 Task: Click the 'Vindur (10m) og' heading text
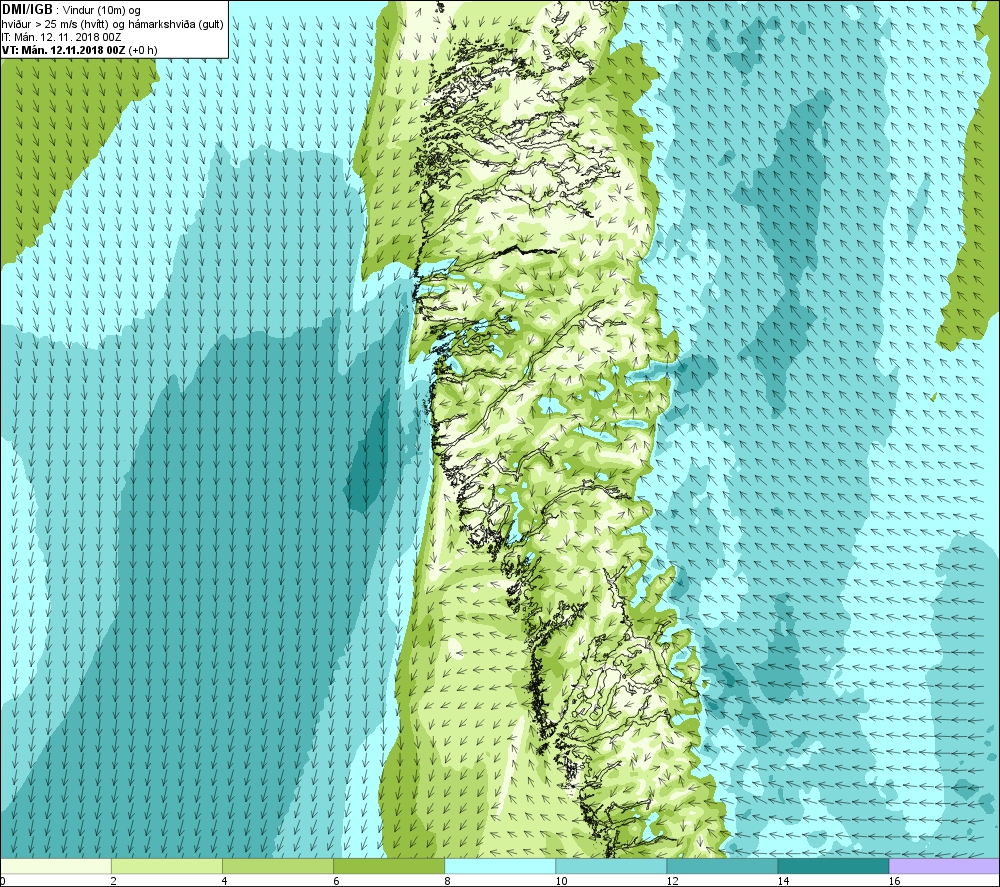pos(102,11)
